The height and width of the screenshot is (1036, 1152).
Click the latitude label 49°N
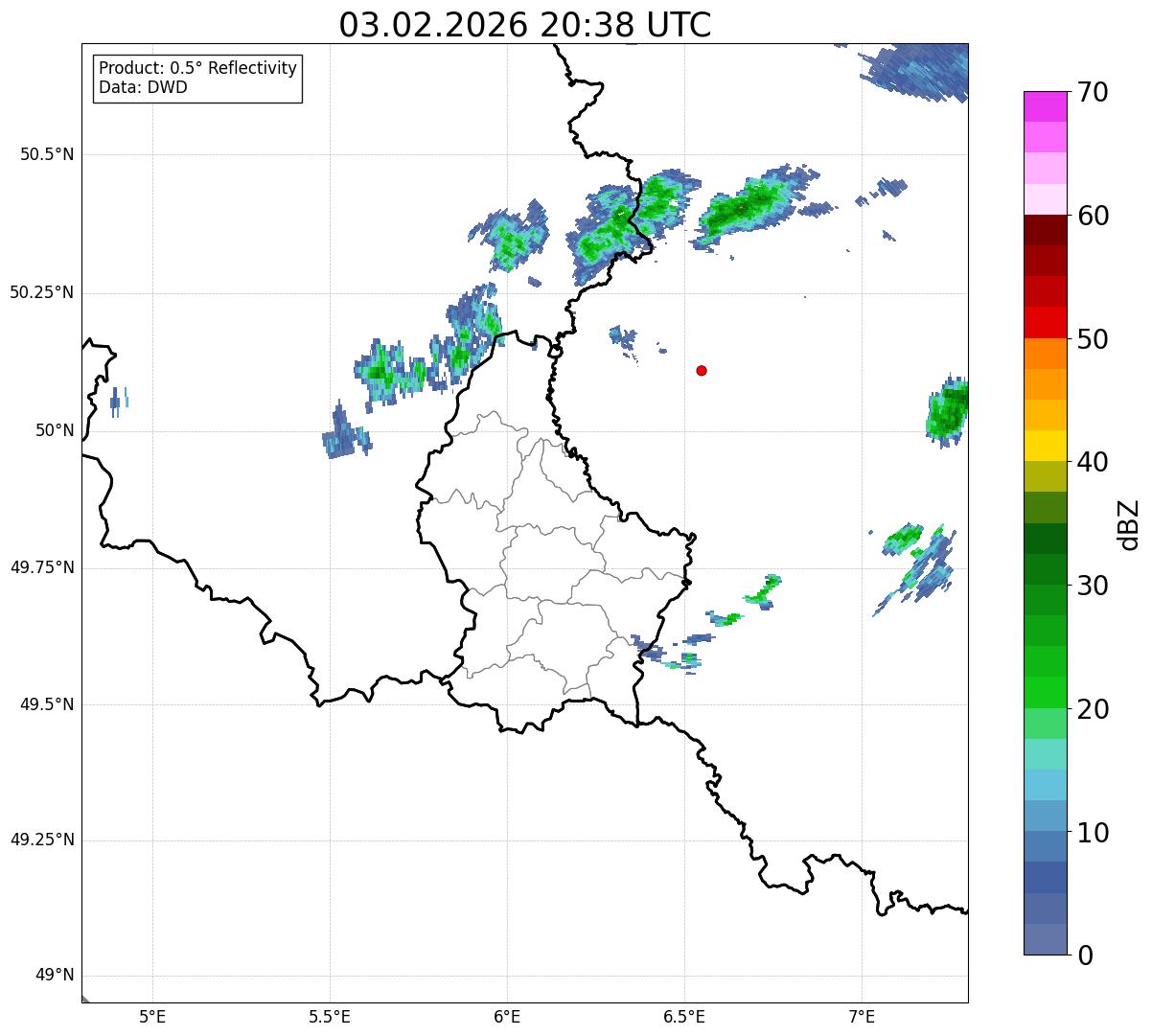click(54, 976)
